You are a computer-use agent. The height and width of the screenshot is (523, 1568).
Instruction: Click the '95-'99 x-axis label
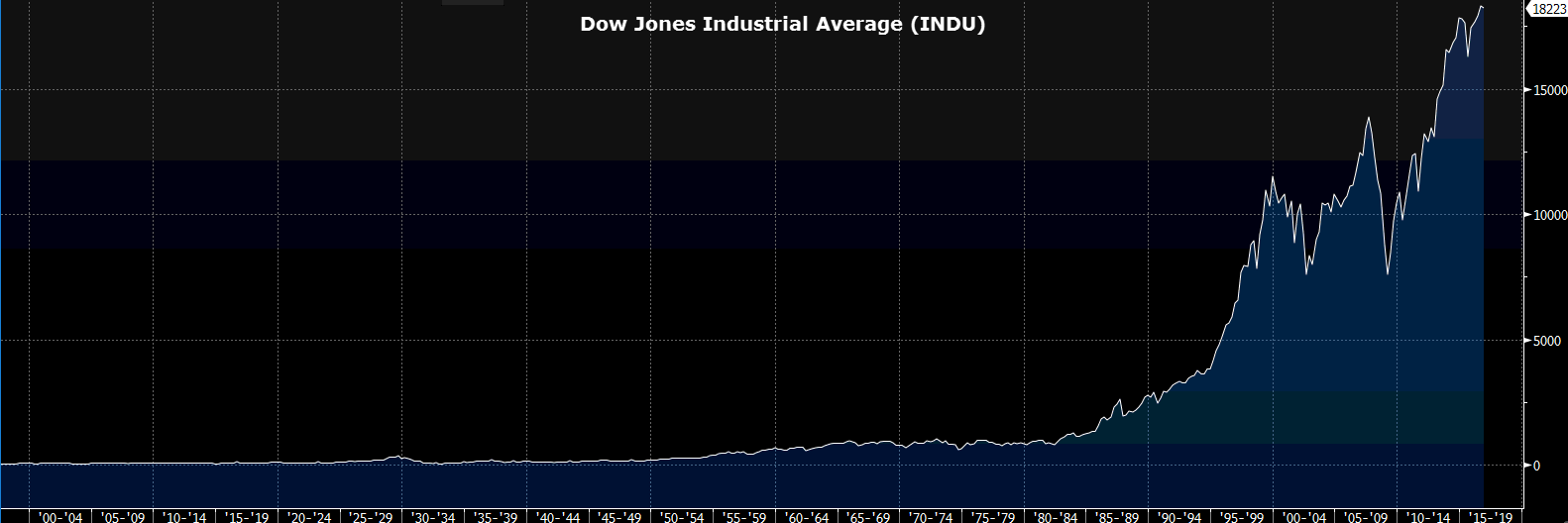coord(1242,517)
